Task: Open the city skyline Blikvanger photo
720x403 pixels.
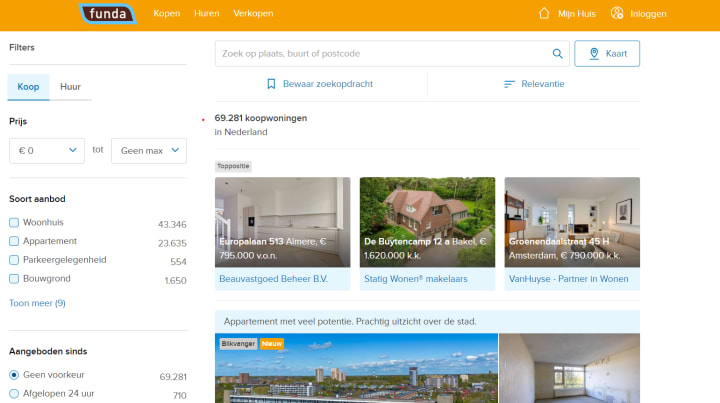Action: coord(356,368)
